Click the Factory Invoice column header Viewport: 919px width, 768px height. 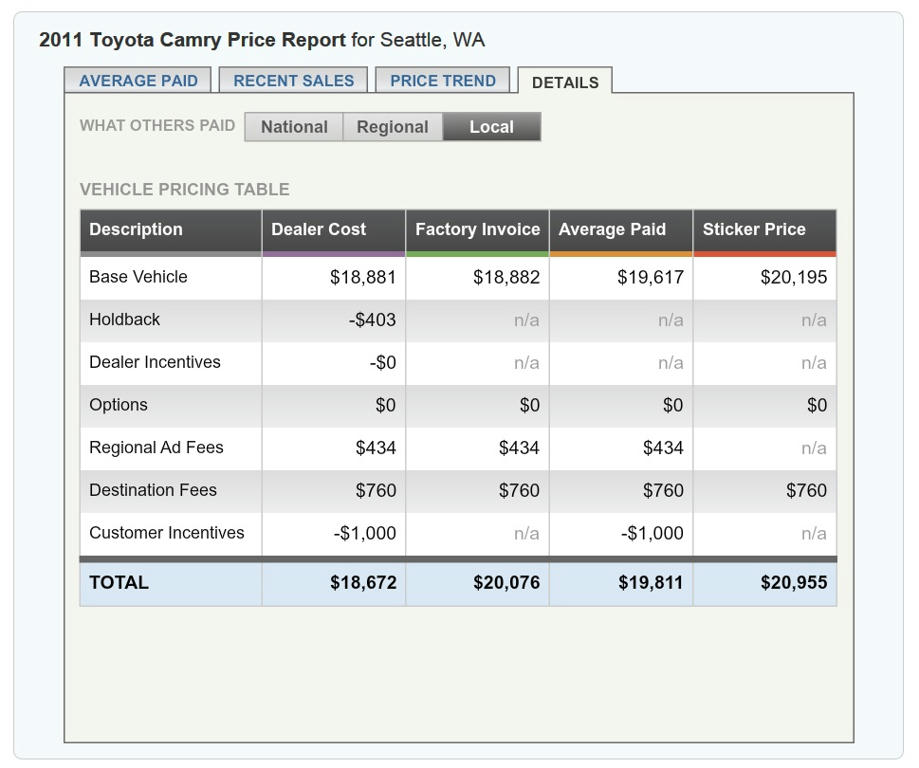[478, 229]
